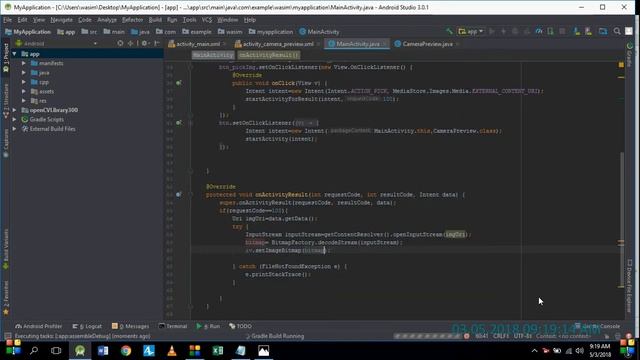Open the Gradle tool window on right edge

pyautogui.click(x=629, y=54)
